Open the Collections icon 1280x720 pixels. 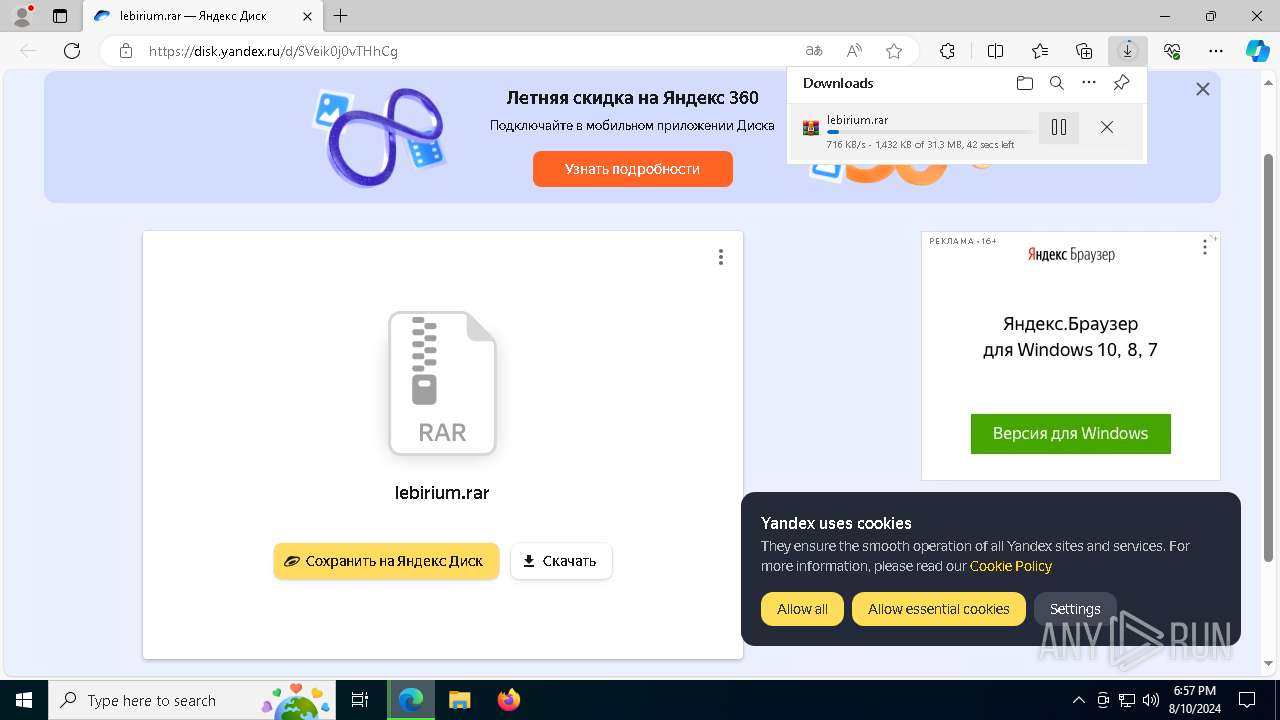click(1084, 51)
